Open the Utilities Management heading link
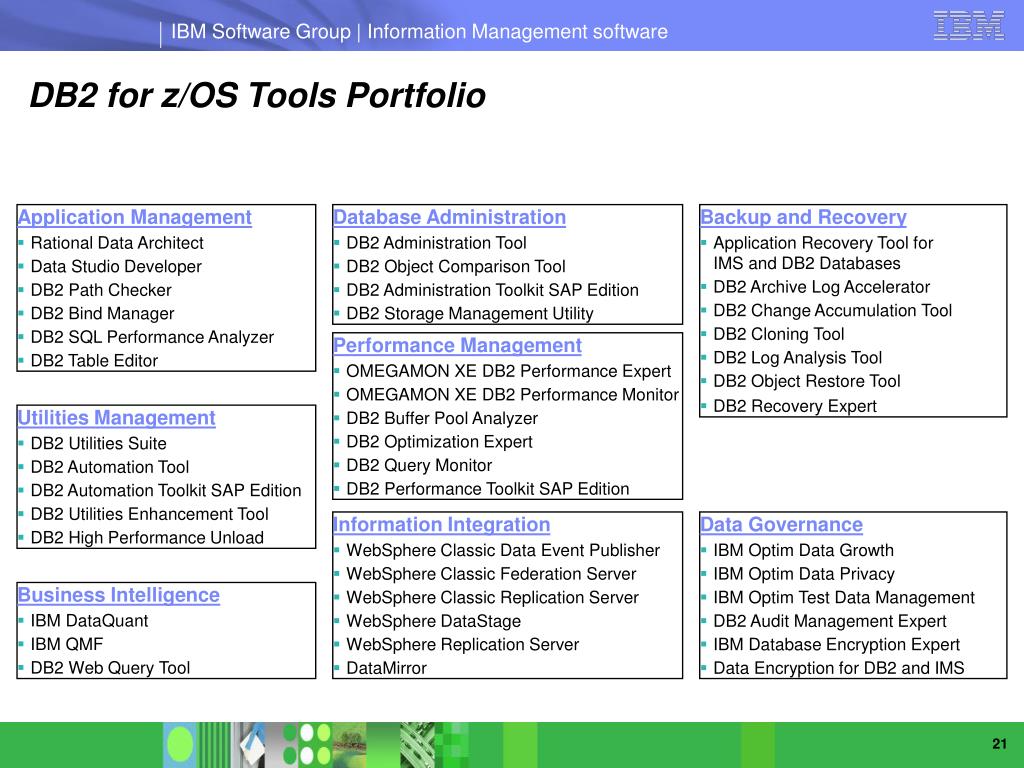The height and width of the screenshot is (768, 1024). point(116,417)
